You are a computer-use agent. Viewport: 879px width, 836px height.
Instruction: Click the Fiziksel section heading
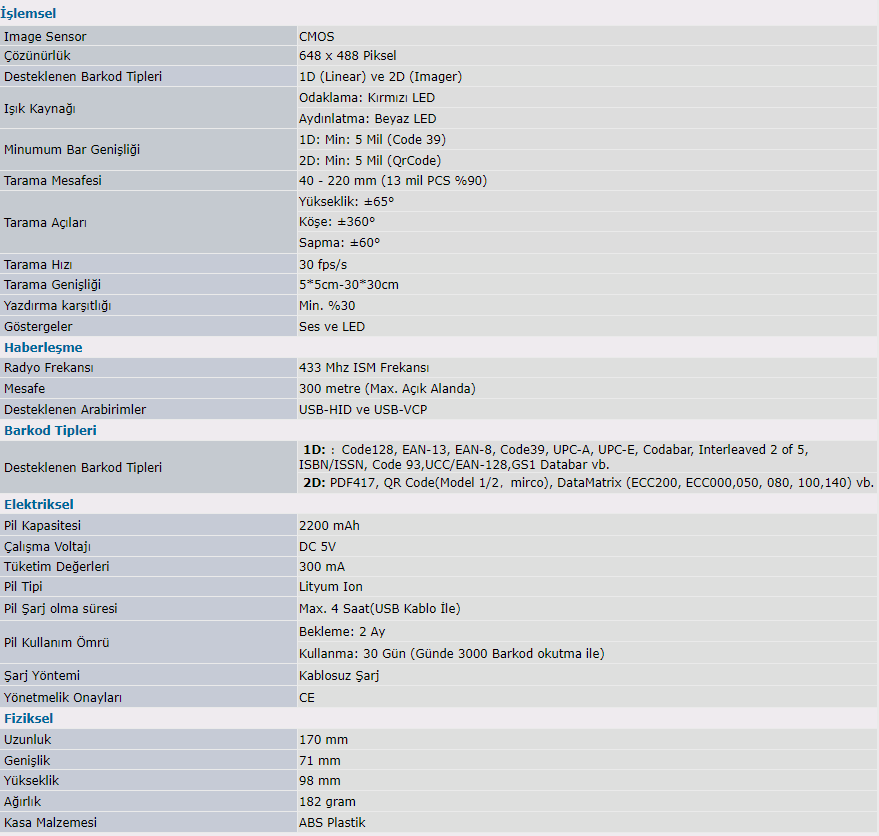coord(29,718)
